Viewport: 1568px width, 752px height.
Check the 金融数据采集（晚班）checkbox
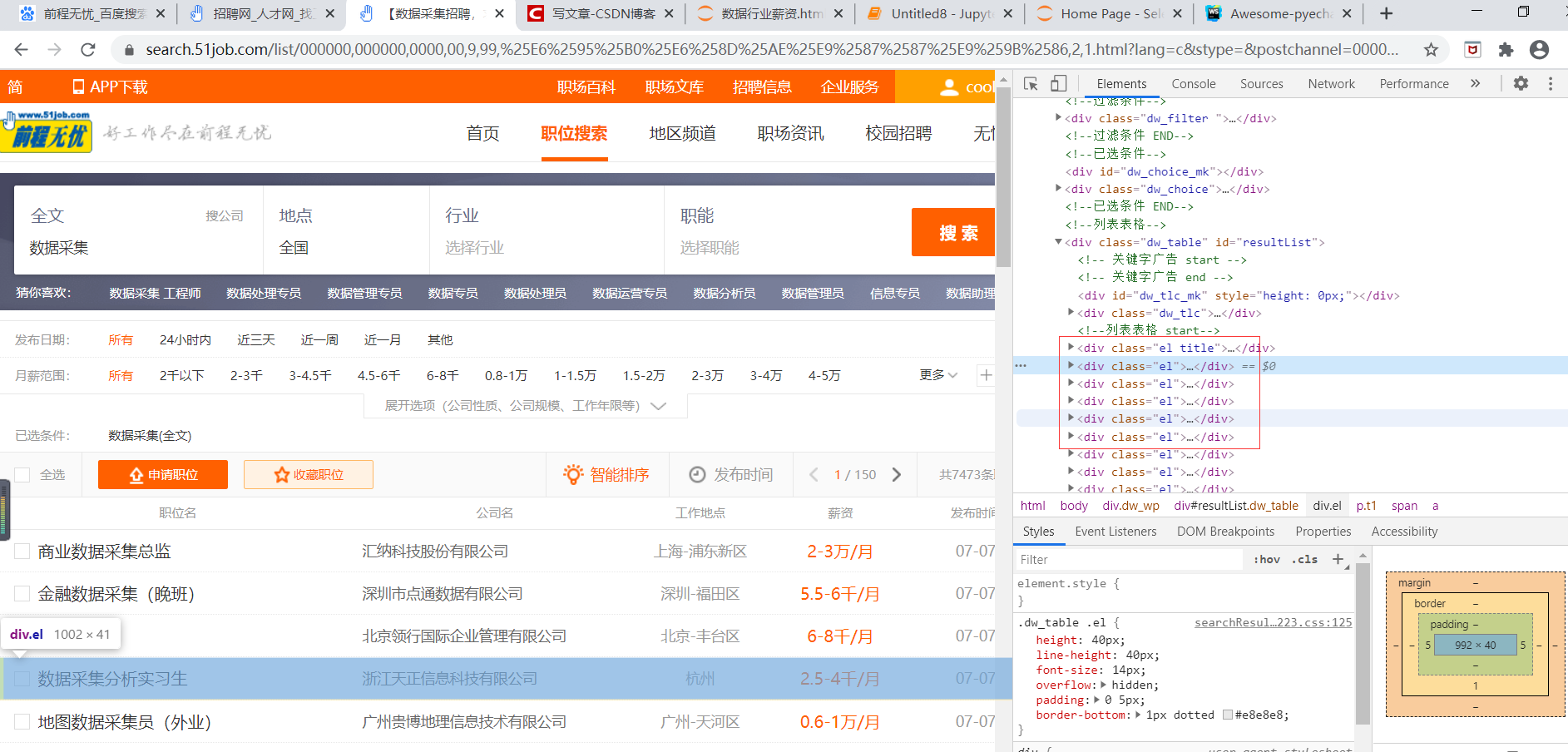22,593
